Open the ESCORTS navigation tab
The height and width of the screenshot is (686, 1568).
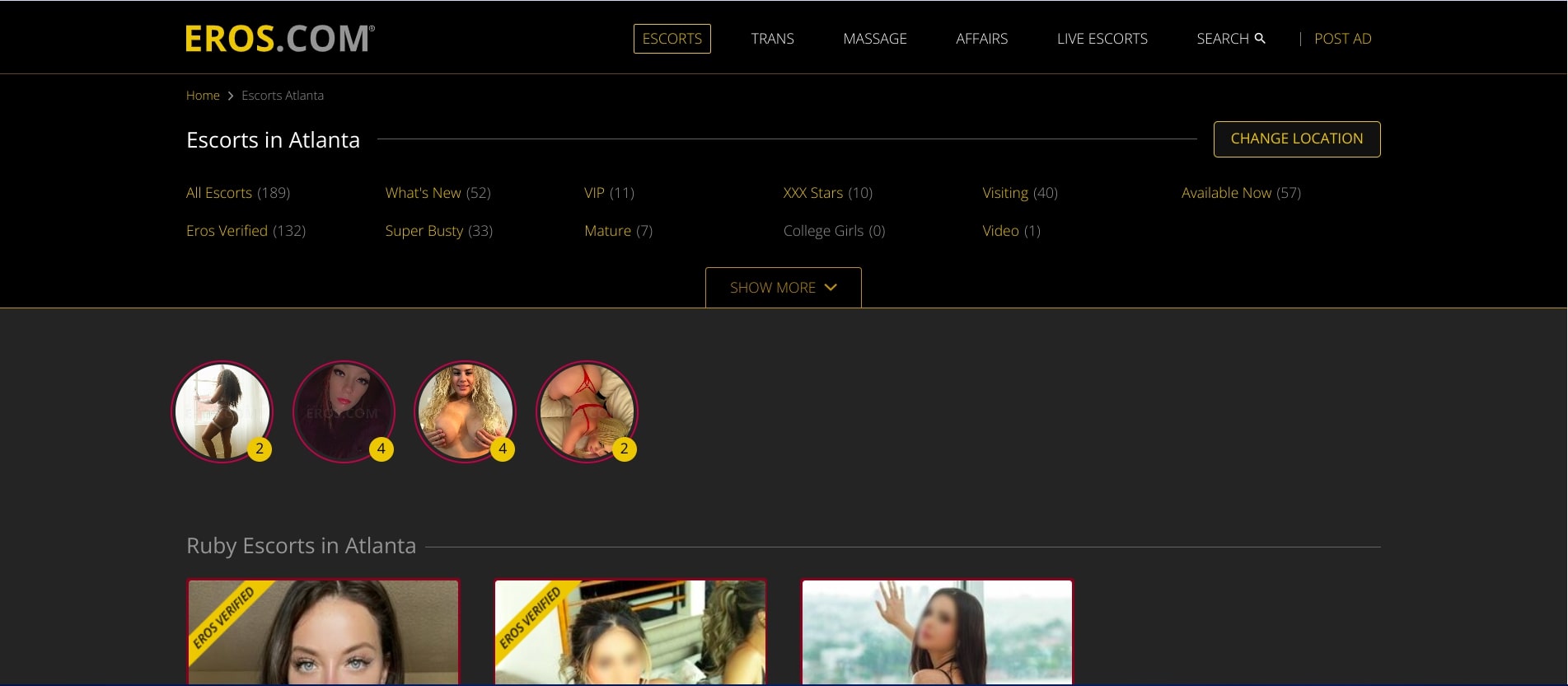coord(672,39)
